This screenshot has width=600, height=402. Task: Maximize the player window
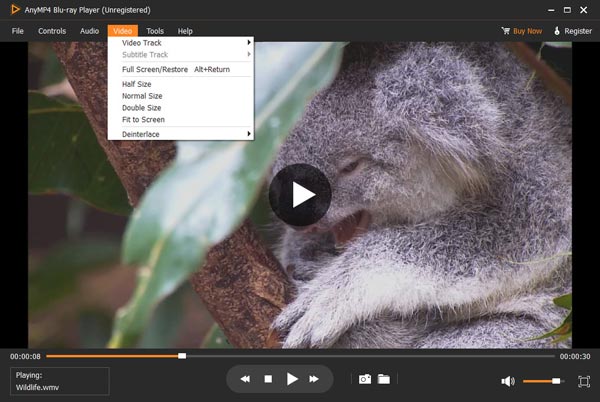(567, 10)
